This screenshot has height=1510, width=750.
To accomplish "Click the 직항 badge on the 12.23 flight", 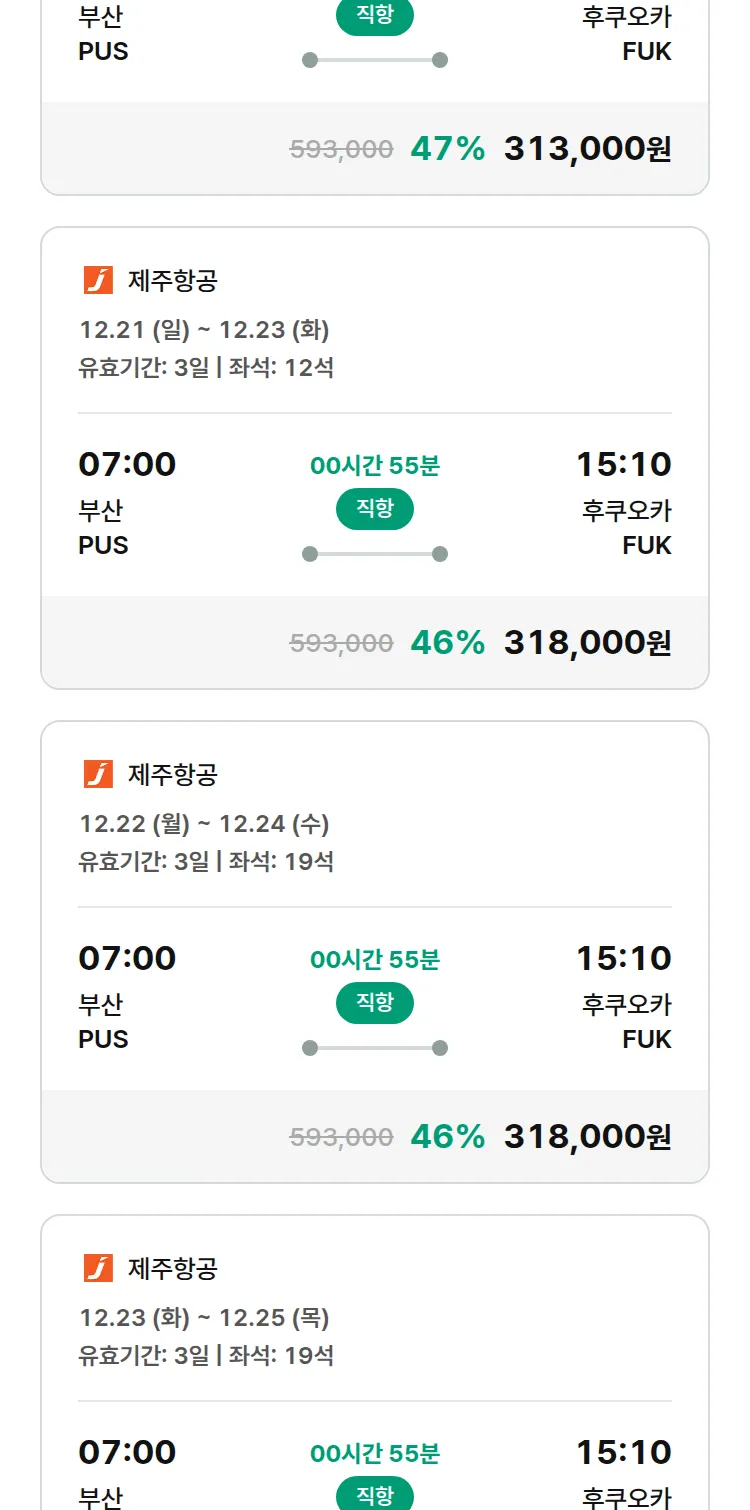I will tap(375, 1495).
